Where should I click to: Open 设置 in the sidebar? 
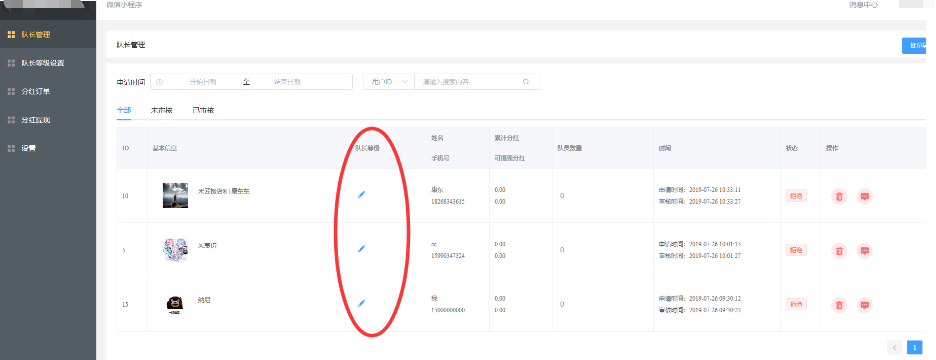tap(48, 148)
